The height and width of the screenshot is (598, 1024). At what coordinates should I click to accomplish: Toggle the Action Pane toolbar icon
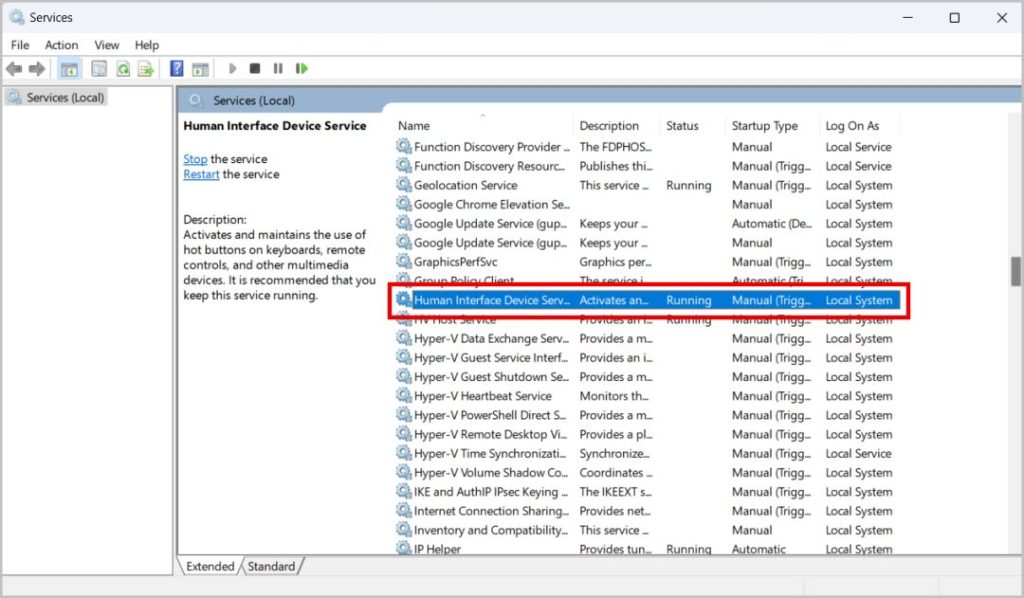pyautogui.click(x=200, y=69)
